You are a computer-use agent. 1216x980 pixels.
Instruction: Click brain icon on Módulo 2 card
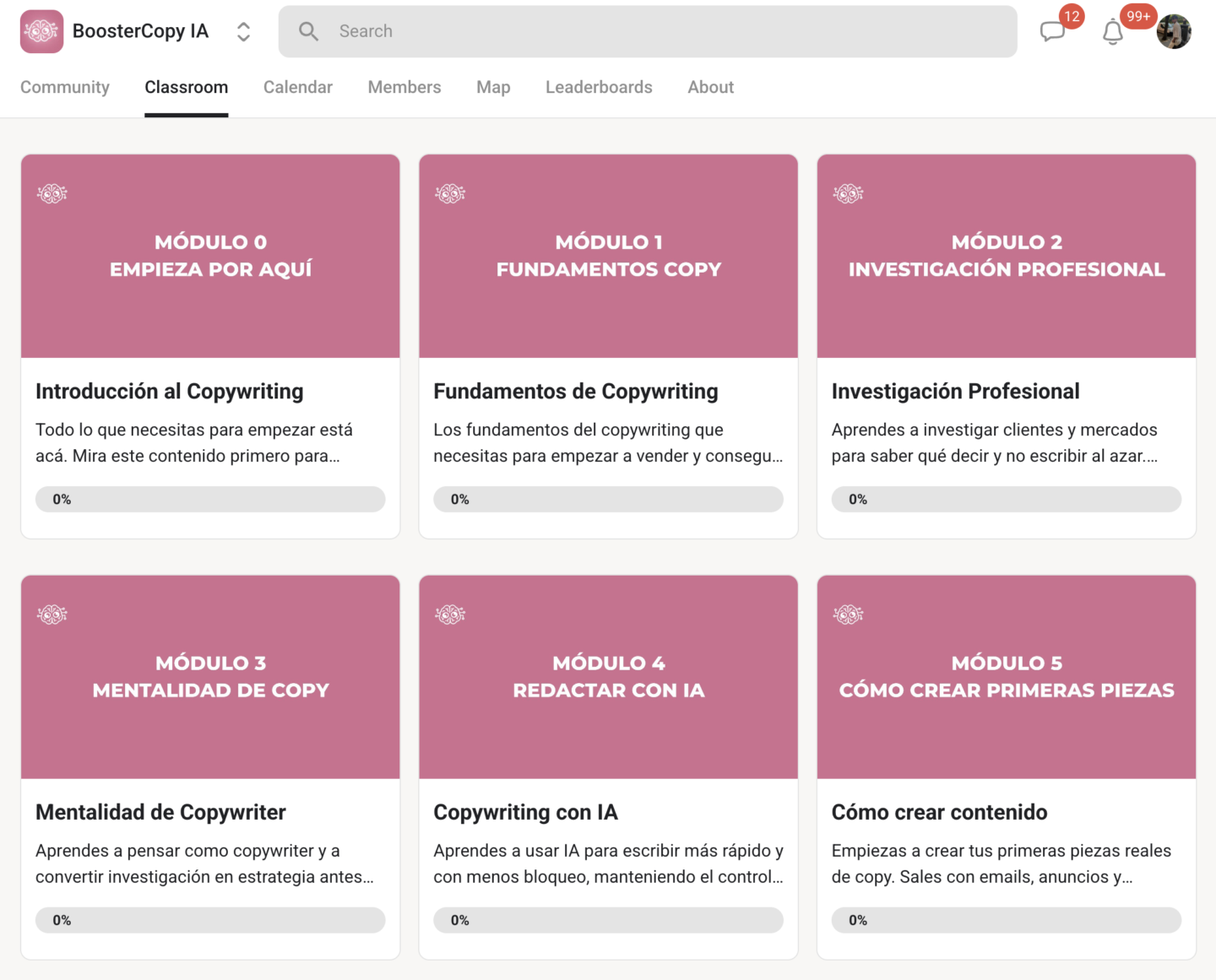848,194
